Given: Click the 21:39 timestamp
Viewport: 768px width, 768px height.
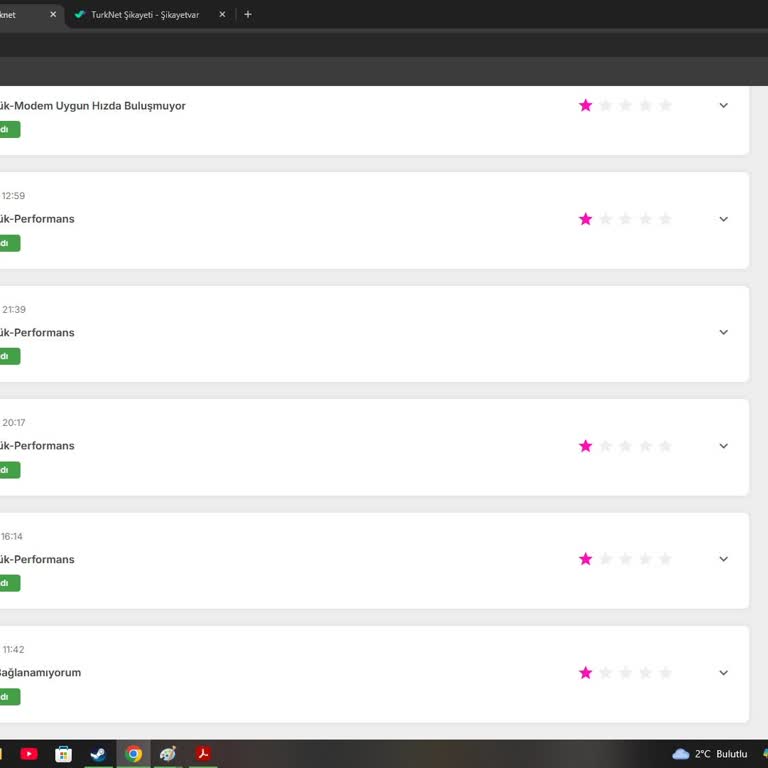Looking at the screenshot, I should [14, 310].
